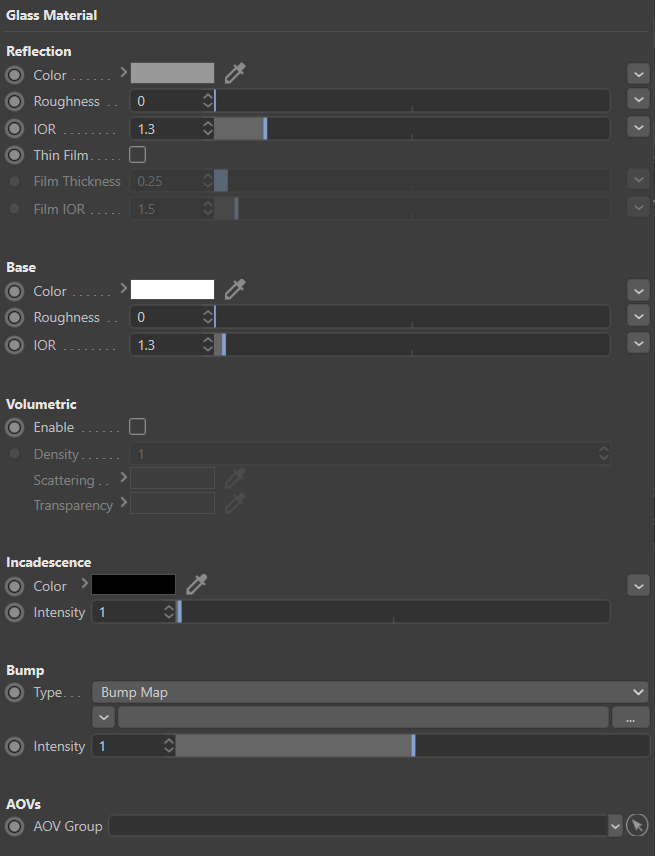Enable the Volumetric checkbox
The height and width of the screenshot is (856, 655).
[138, 427]
